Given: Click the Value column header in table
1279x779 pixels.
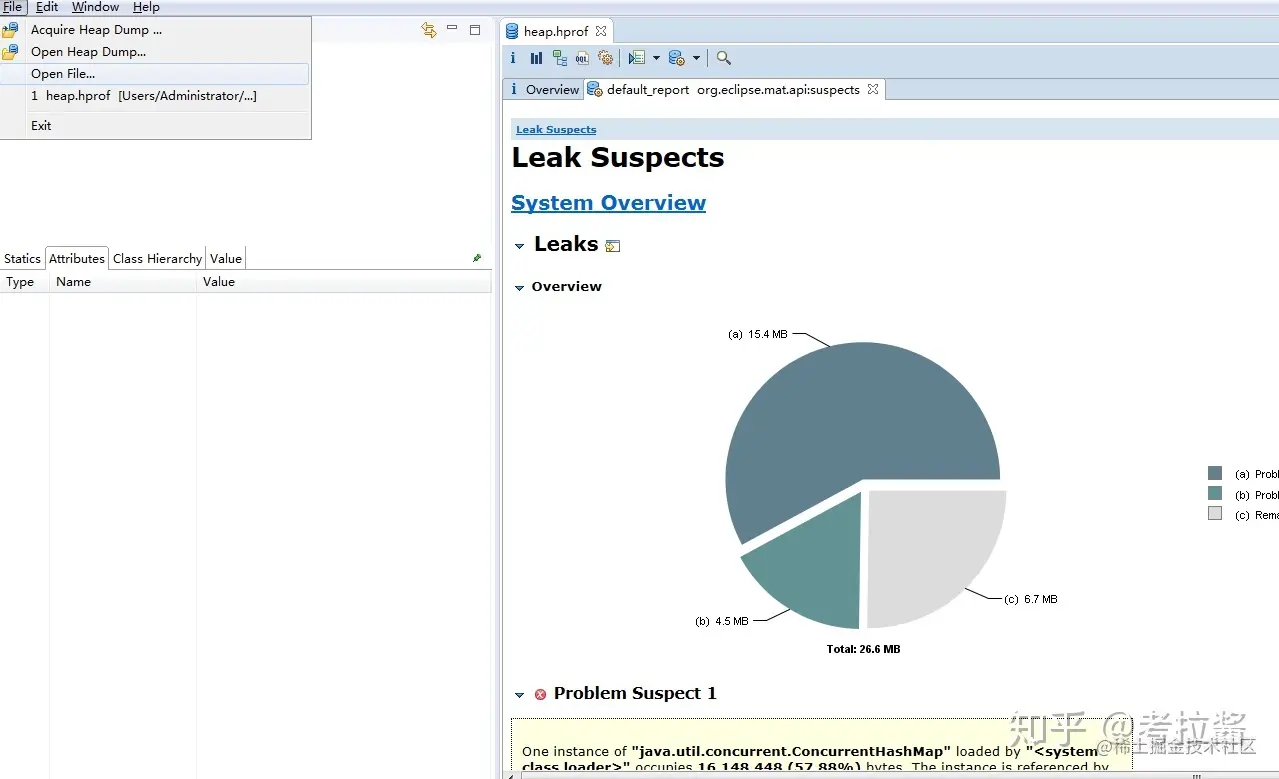Looking at the screenshot, I should pos(344,282).
